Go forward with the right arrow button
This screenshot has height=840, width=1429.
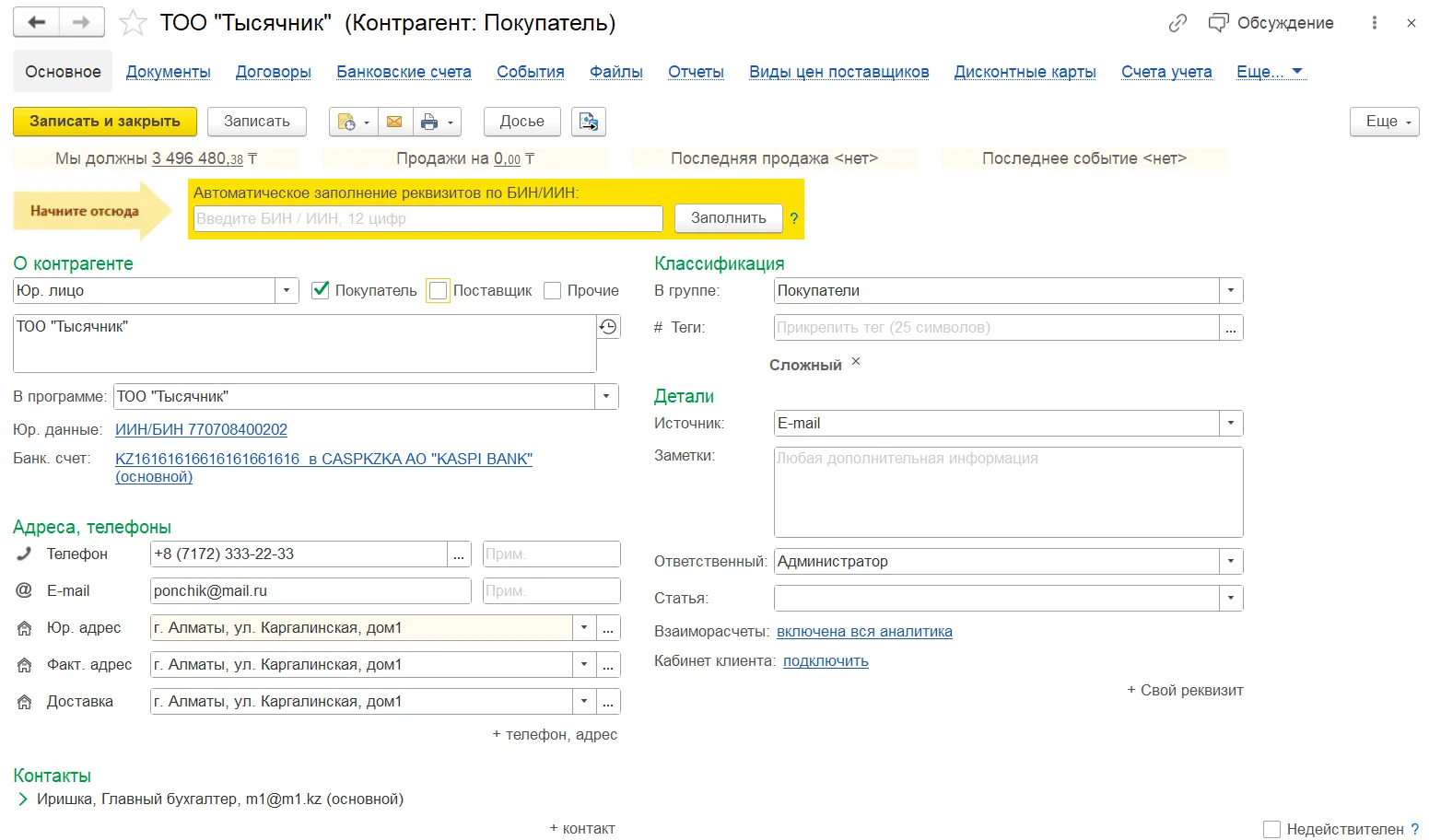click(x=81, y=23)
